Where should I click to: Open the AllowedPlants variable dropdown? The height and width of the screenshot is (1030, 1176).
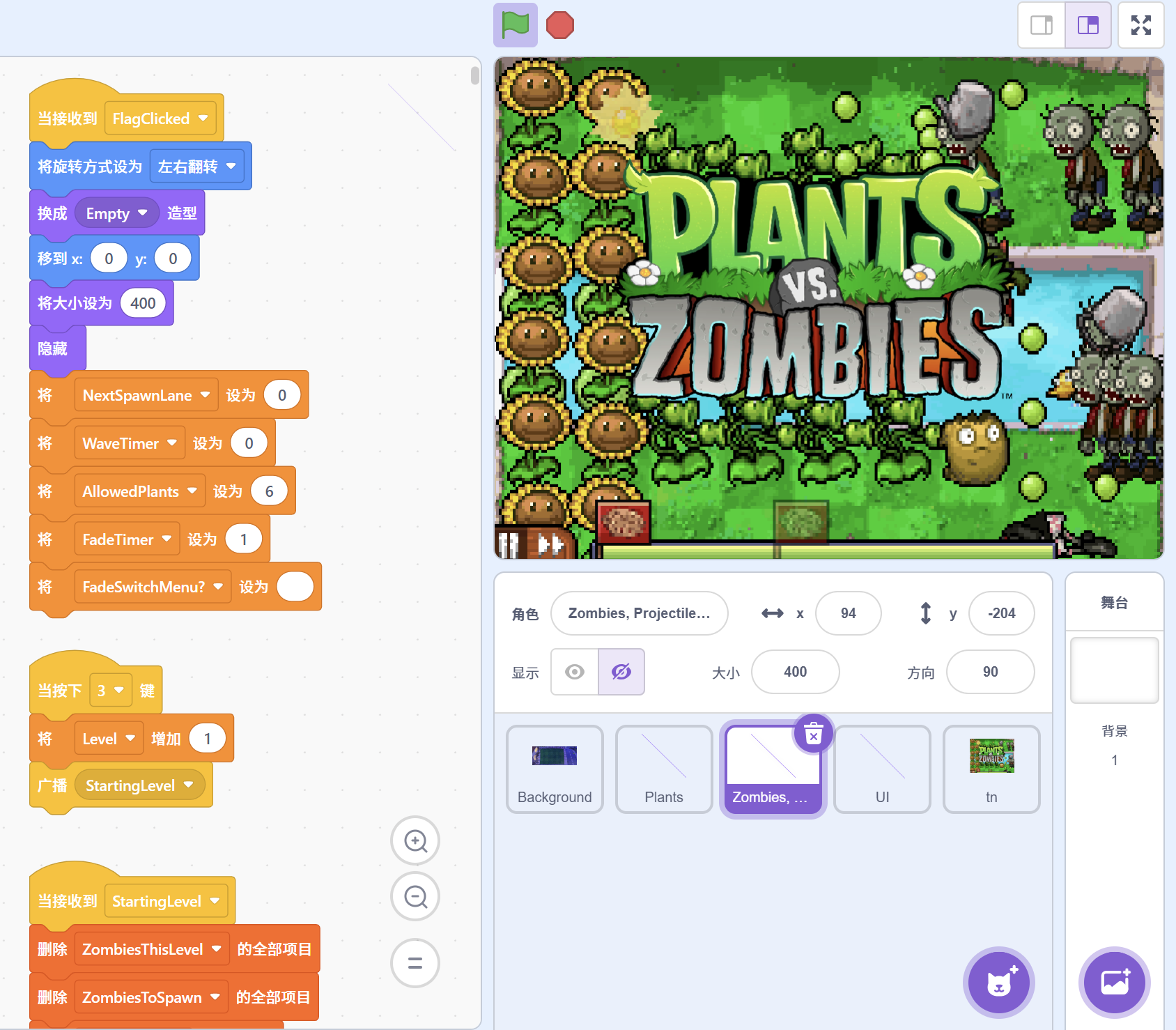click(139, 491)
